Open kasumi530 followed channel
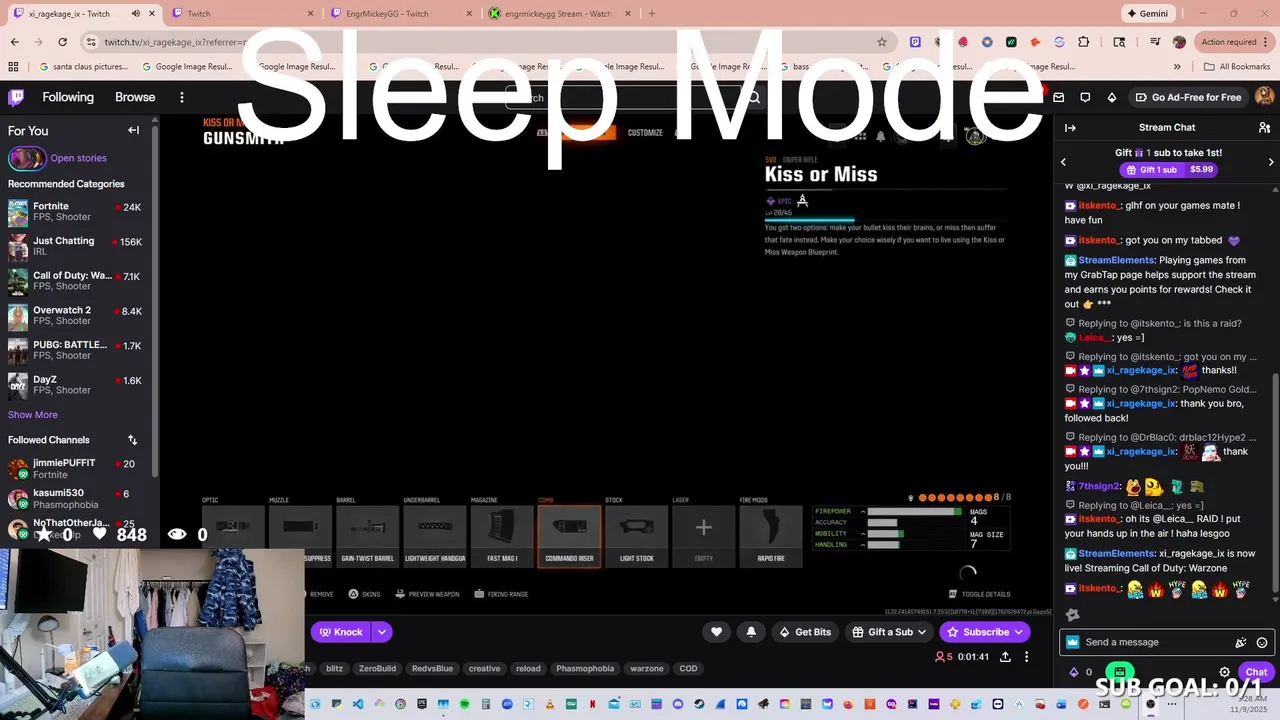The height and width of the screenshot is (720, 1280). pos(77,499)
